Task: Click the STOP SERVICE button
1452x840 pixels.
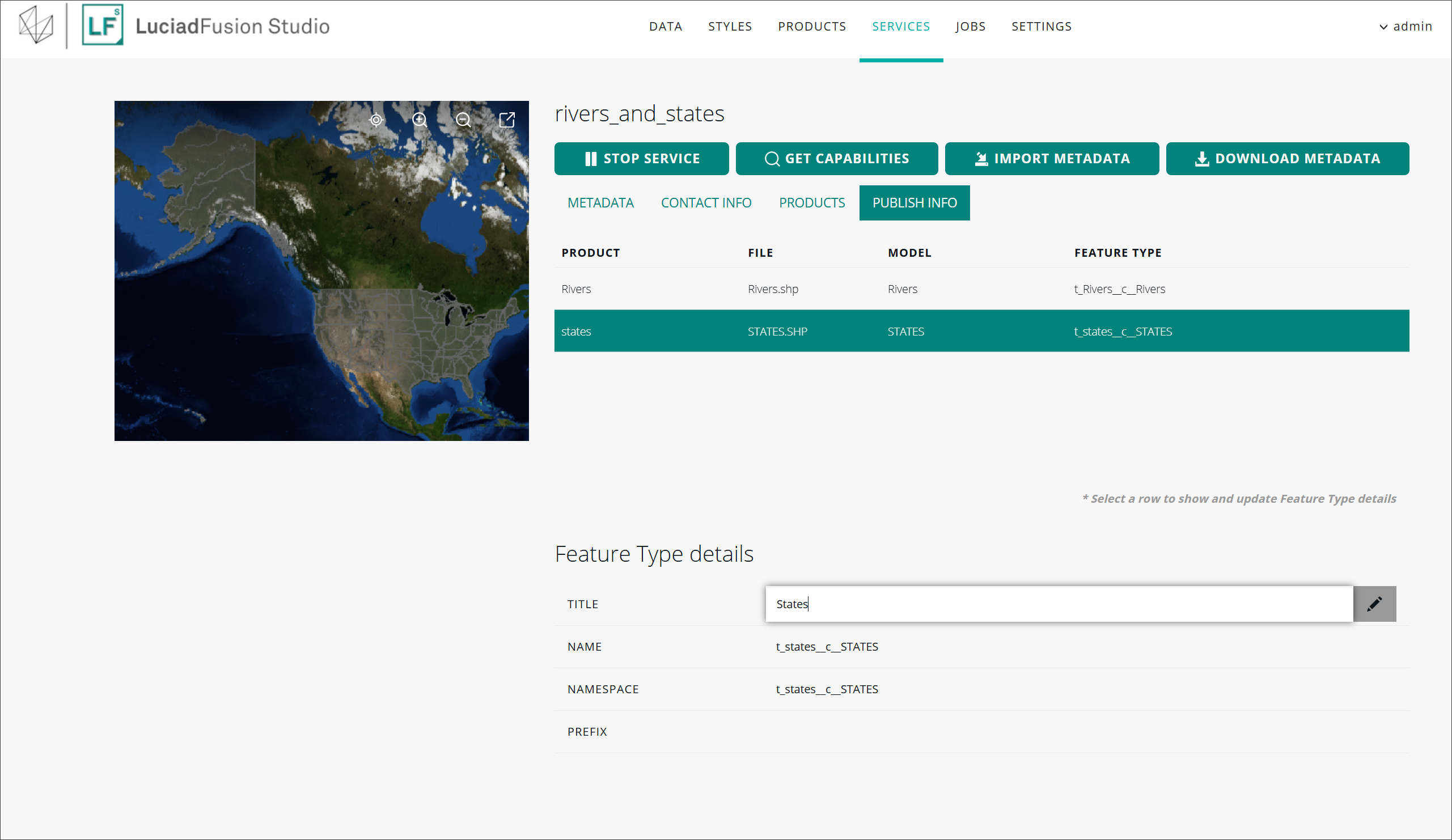Action: [x=641, y=159]
